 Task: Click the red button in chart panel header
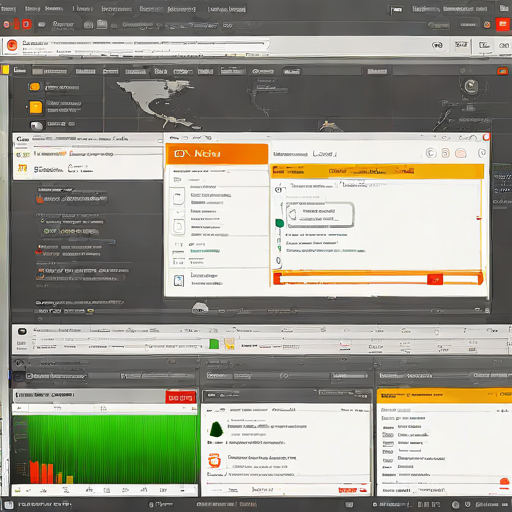point(181,397)
